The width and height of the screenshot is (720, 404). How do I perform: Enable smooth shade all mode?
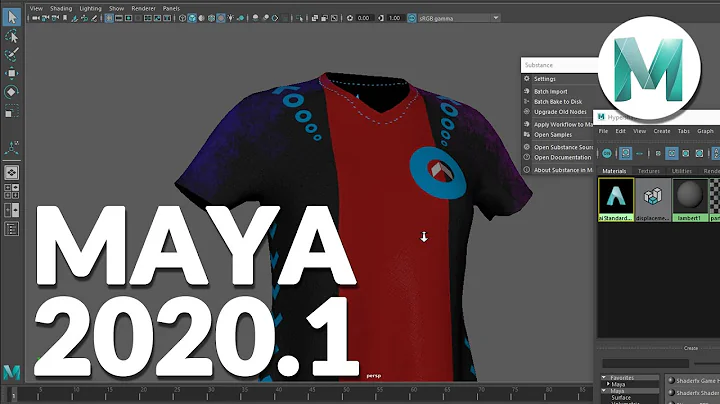tap(192, 18)
